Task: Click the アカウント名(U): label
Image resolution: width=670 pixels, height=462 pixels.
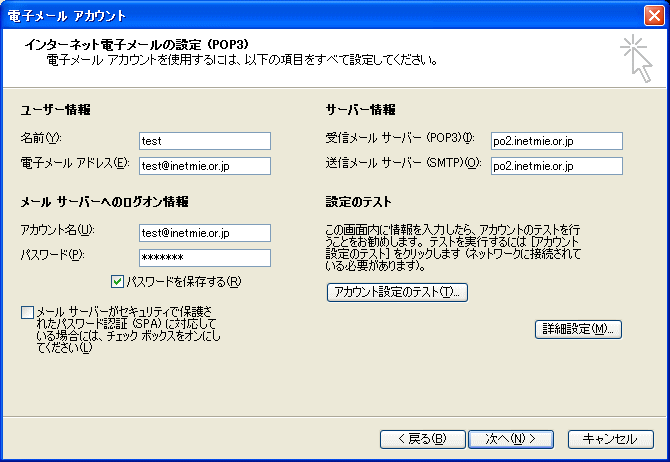Action: click(57, 230)
